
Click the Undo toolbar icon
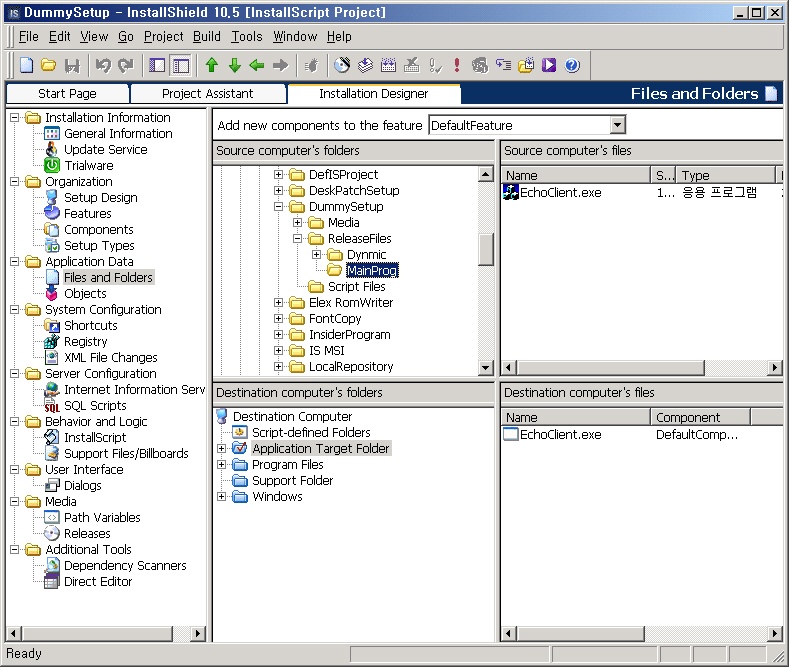103,65
